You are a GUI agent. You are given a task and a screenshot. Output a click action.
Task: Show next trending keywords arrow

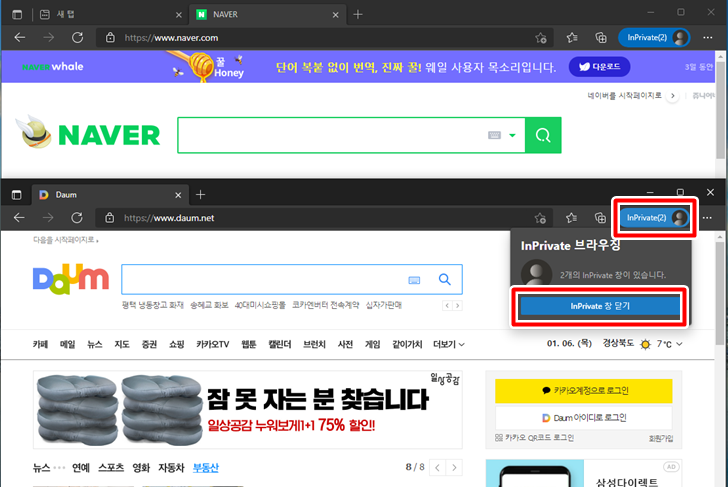point(458,305)
